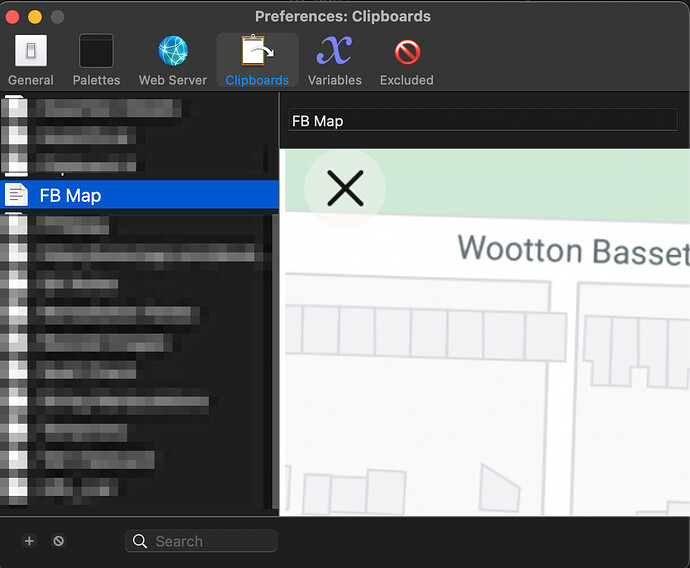The height and width of the screenshot is (568, 690).
Task: Focus the Search field
Action: [201, 541]
